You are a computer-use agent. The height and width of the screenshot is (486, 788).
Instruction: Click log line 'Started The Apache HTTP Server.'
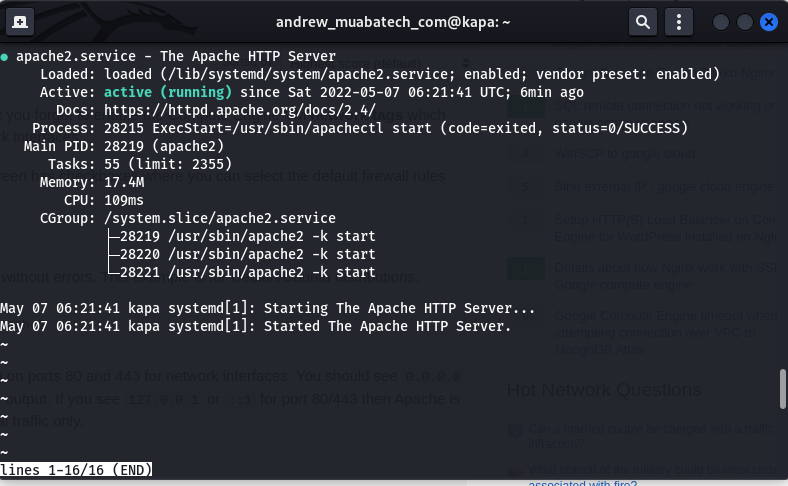387,327
